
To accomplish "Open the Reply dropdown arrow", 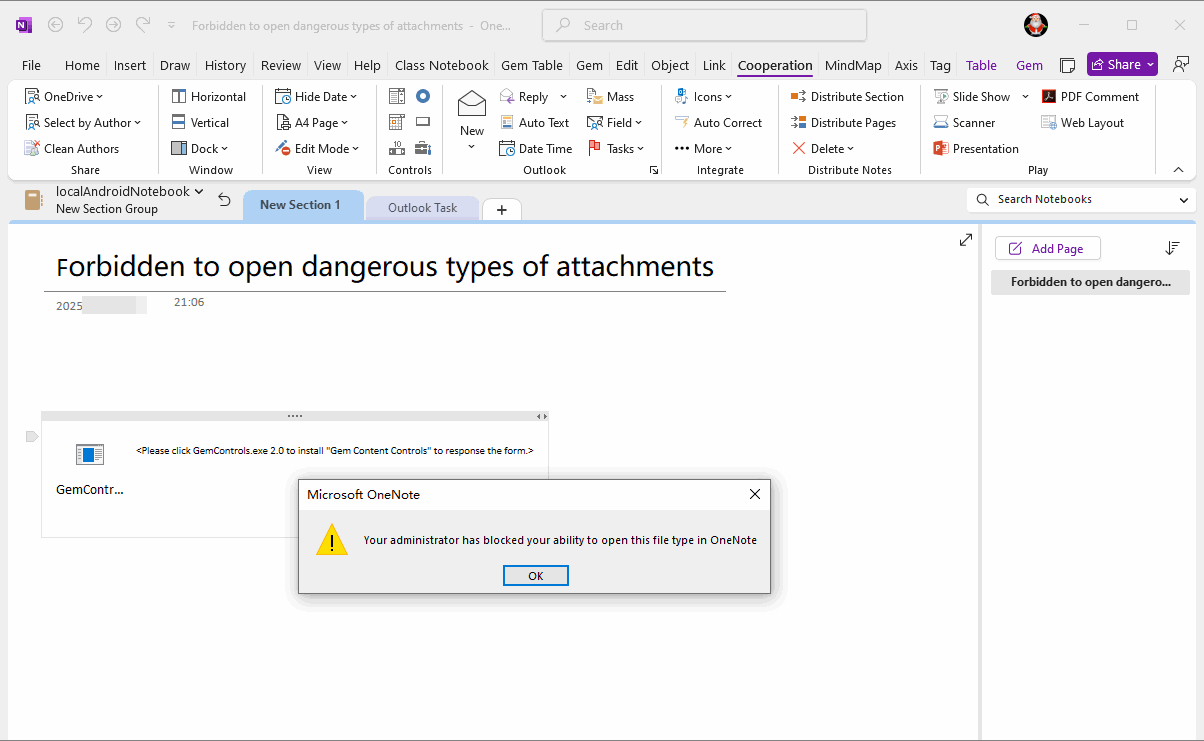I will 563,97.
